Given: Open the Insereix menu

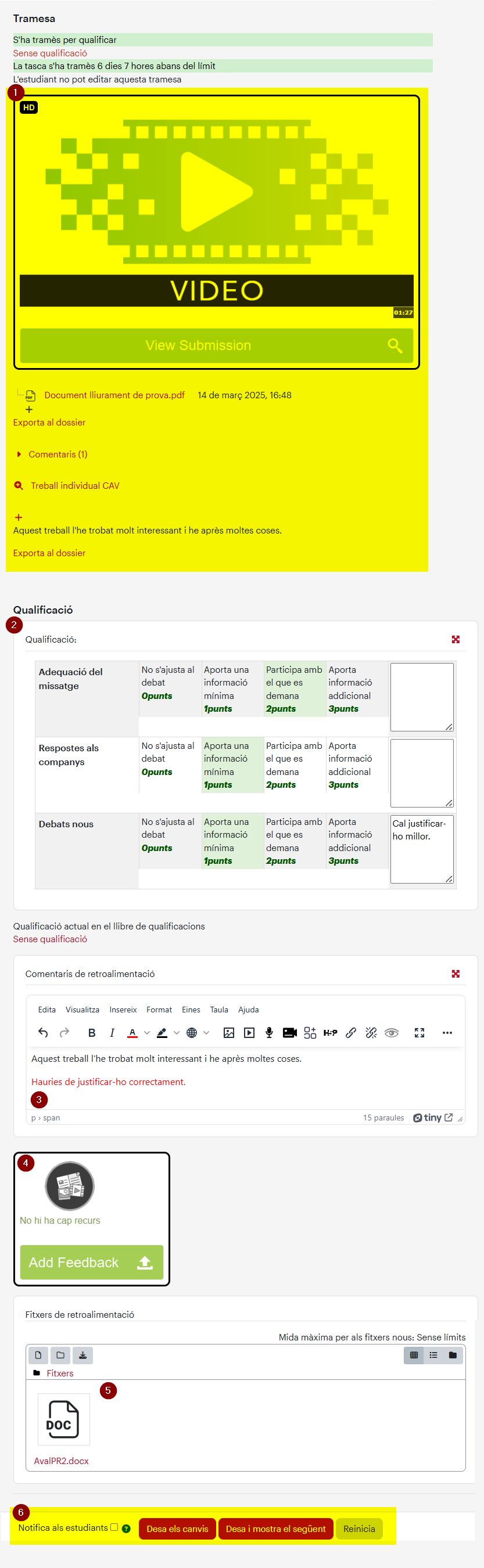Looking at the screenshot, I should click(x=123, y=1009).
